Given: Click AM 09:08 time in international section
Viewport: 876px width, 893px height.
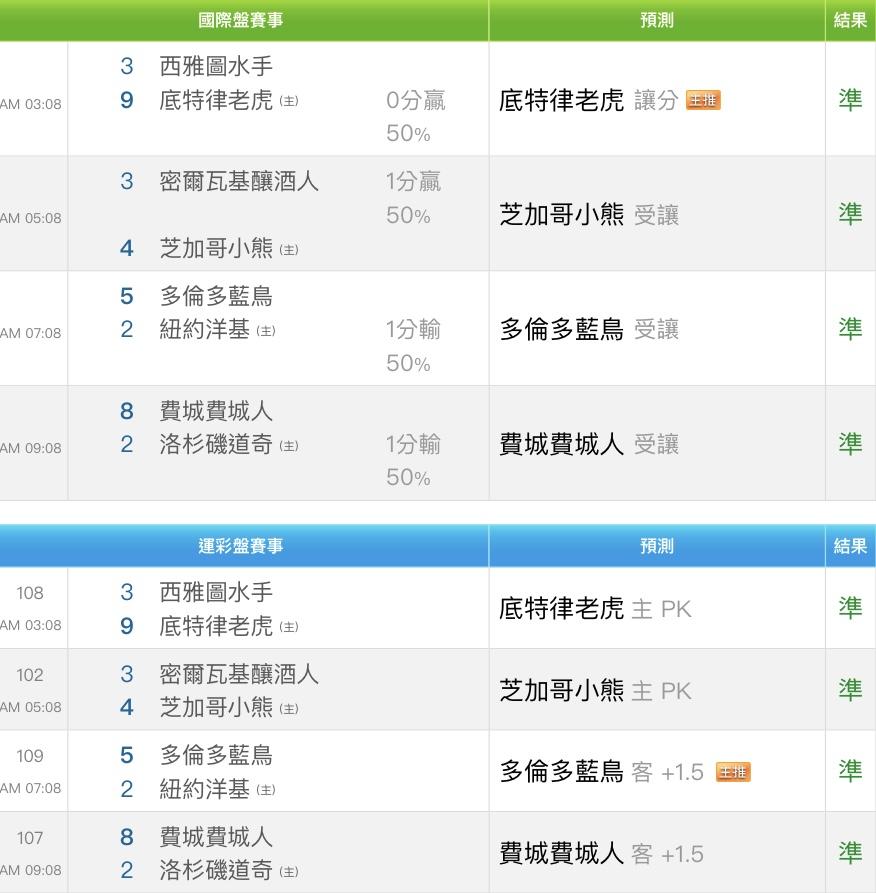Looking at the screenshot, I should [x=31, y=448].
